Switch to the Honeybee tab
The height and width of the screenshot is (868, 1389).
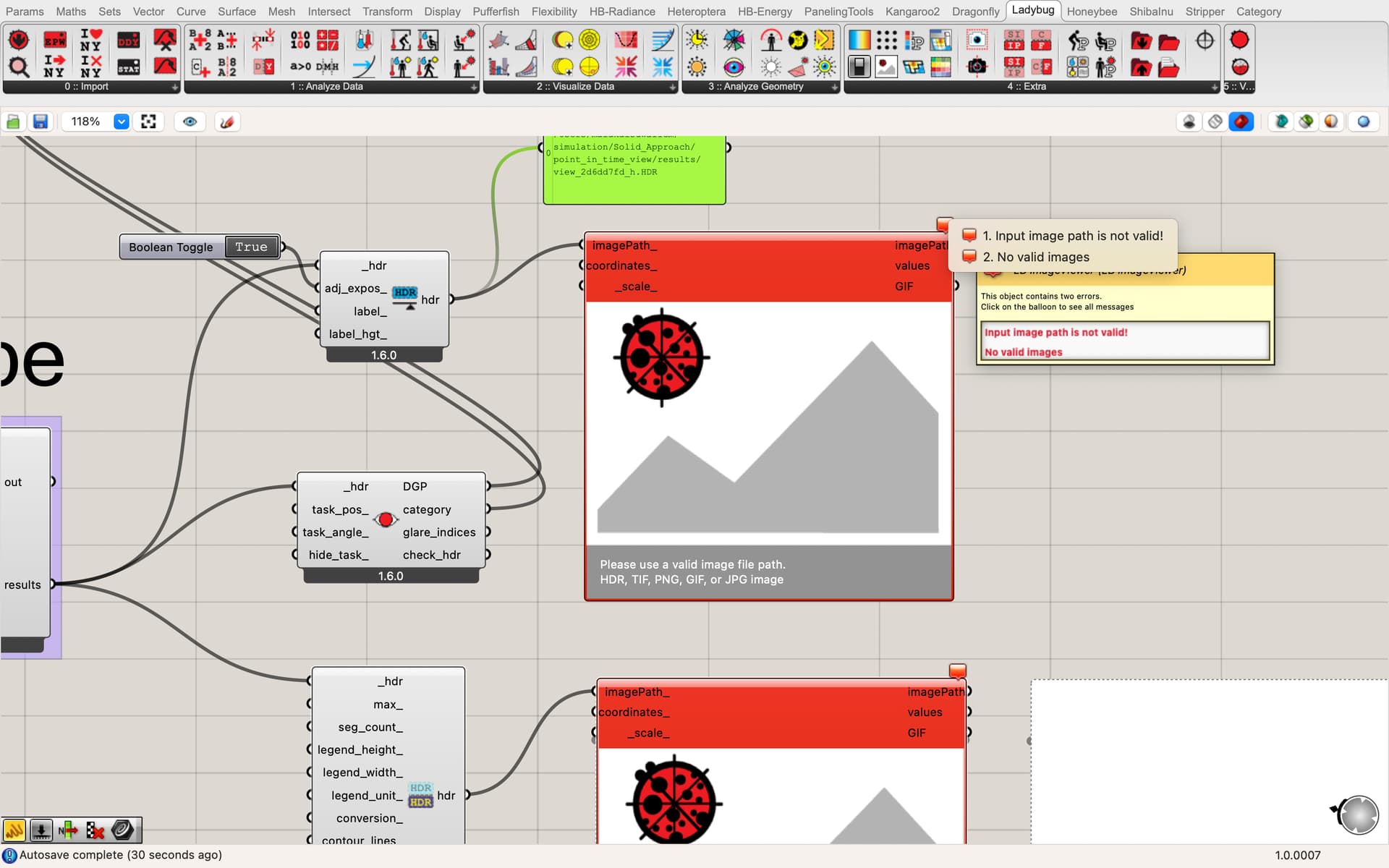1092,12
